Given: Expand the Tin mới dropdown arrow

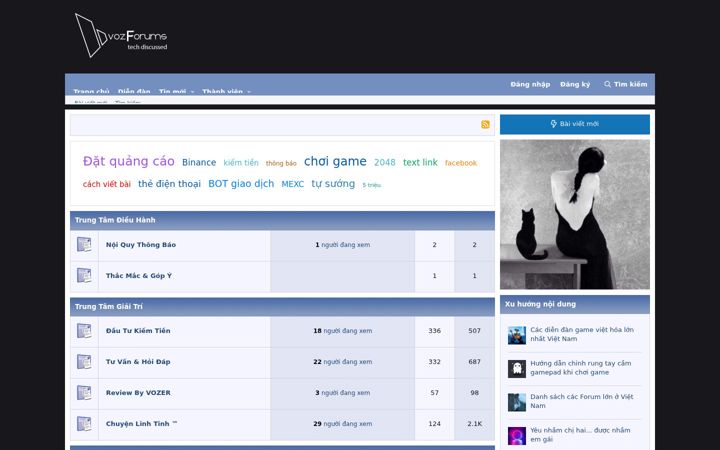Looking at the screenshot, I should (x=192, y=91).
